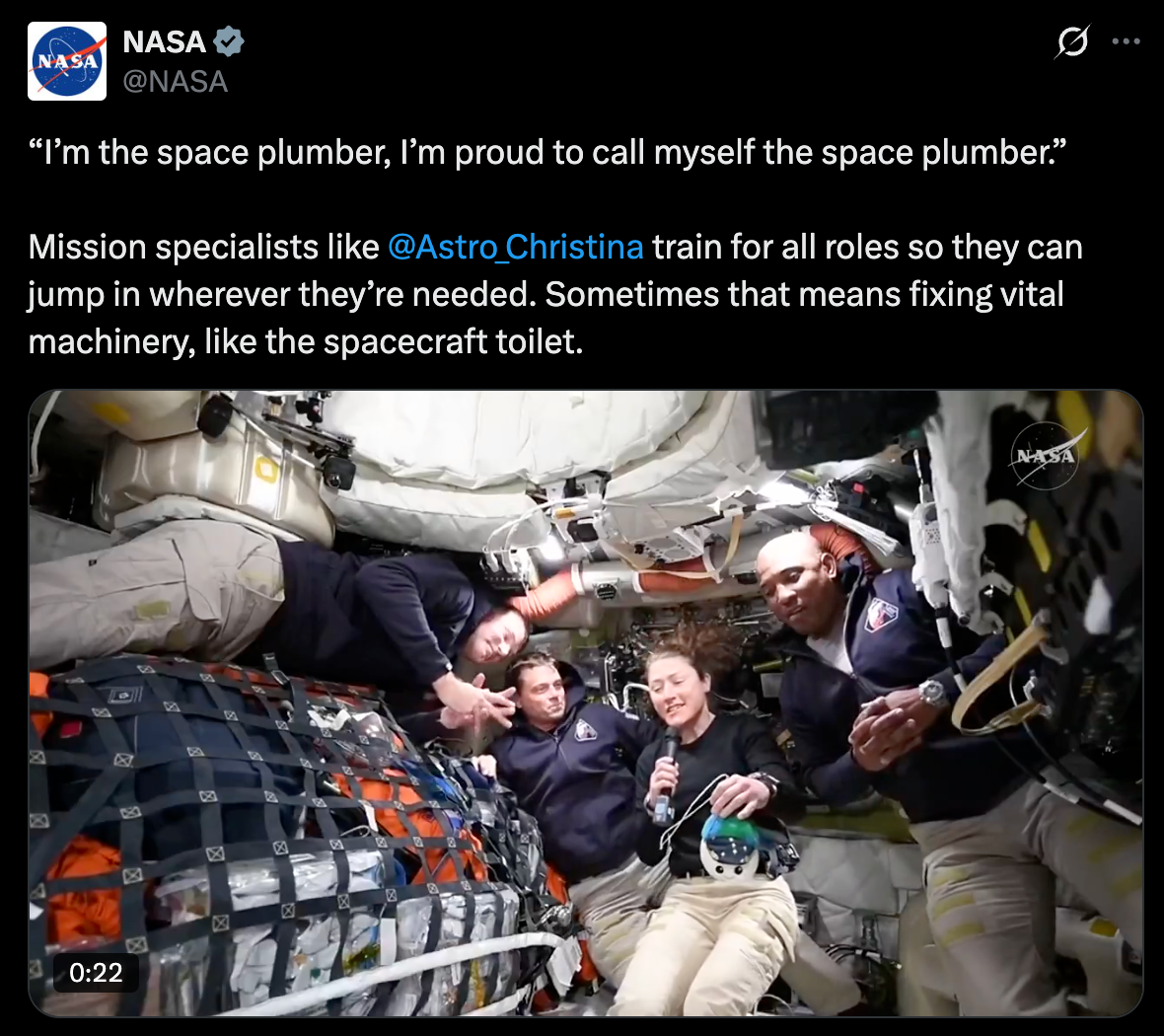Click the wristwatch on the right astronaut's arm
Image resolution: width=1164 pixels, height=1036 pixels.
pos(932,693)
